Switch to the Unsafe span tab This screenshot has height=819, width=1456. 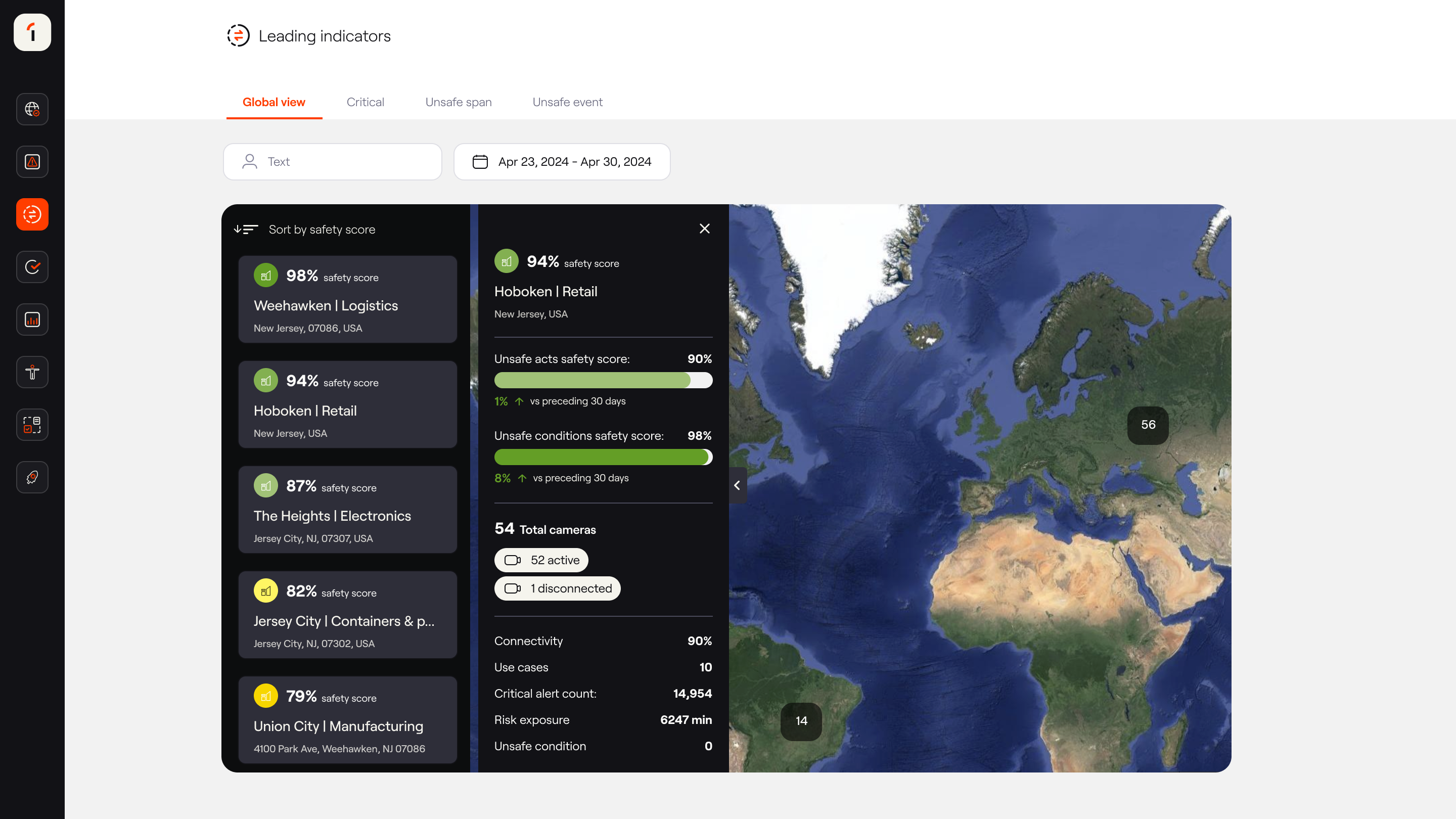459,102
